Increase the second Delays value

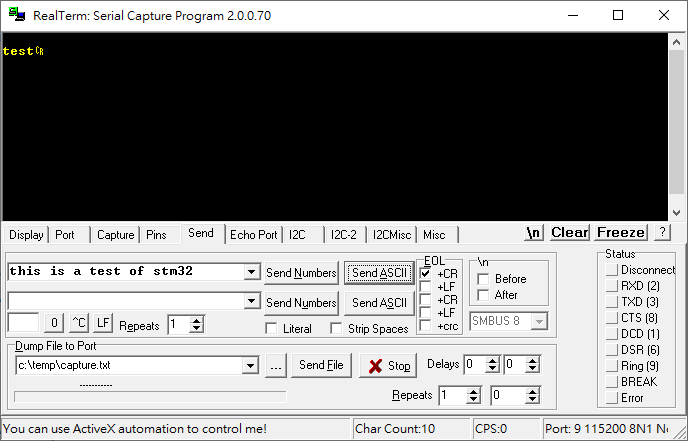click(533, 361)
